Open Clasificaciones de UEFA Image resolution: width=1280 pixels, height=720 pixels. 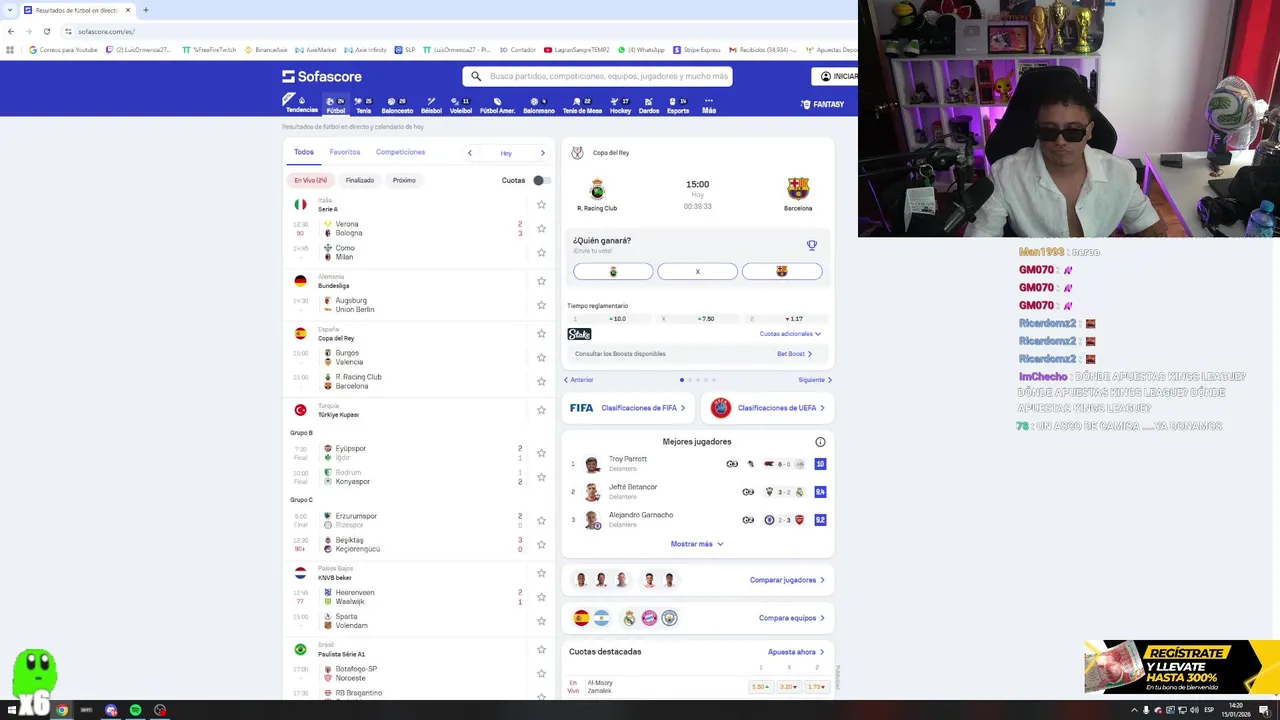coord(767,408)
